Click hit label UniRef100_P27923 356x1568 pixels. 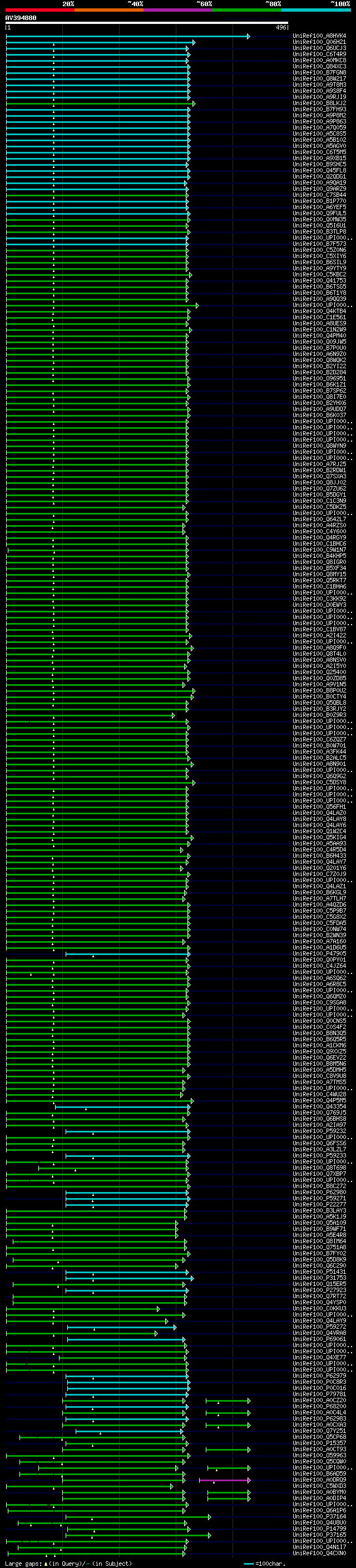pyautogui.click(x=319, y=1290)
